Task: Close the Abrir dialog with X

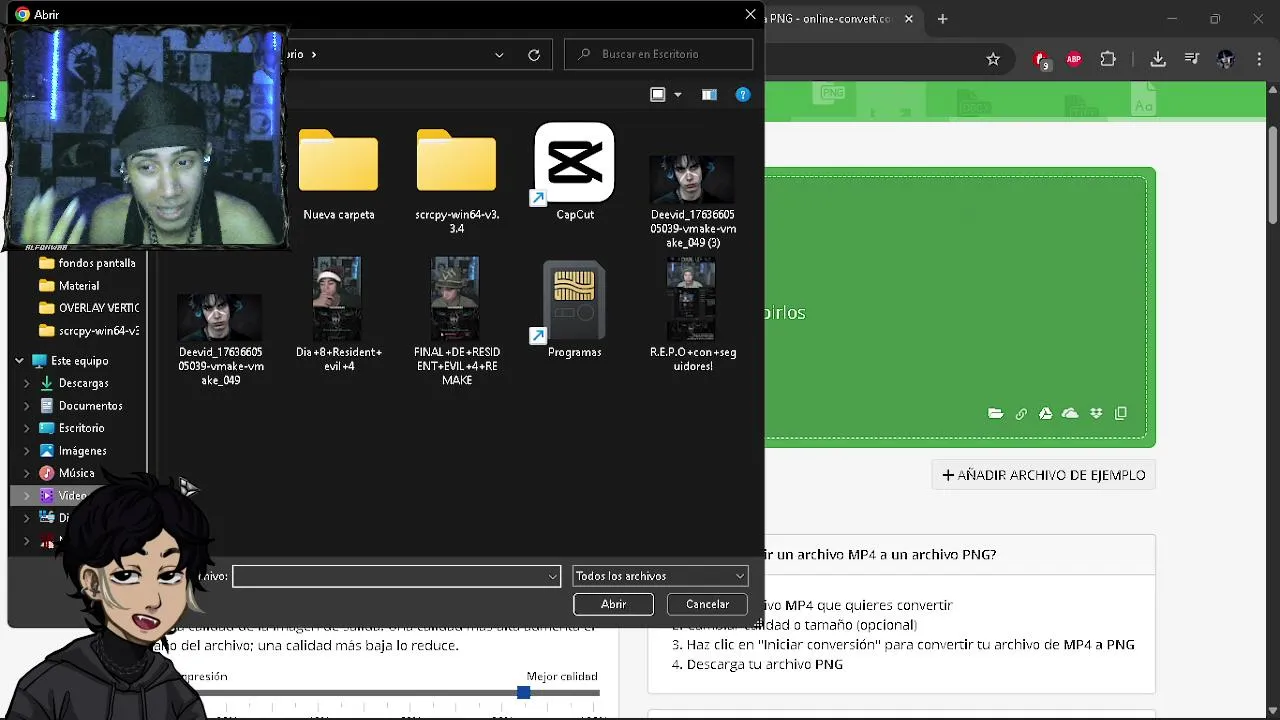Action: [750, 14]
